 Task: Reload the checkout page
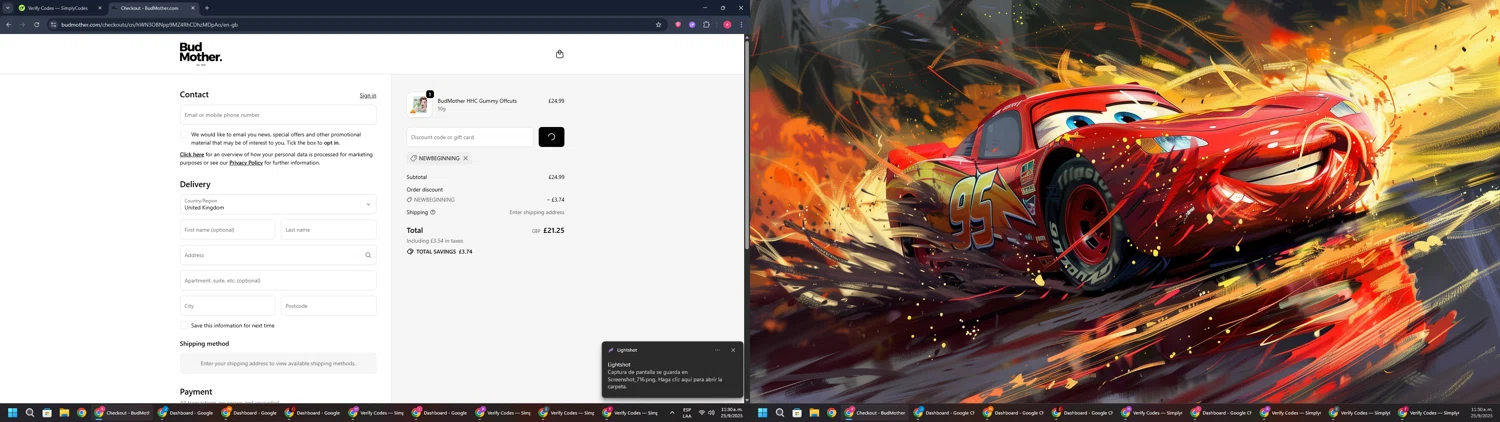click(36, 24)
